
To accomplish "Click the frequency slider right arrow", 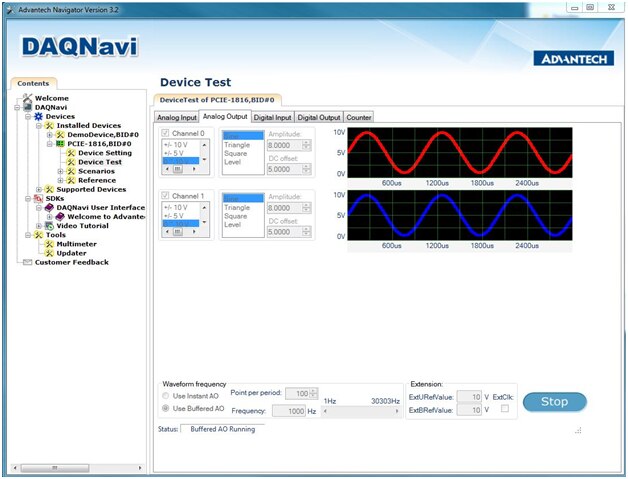I will tap(397, 411).
